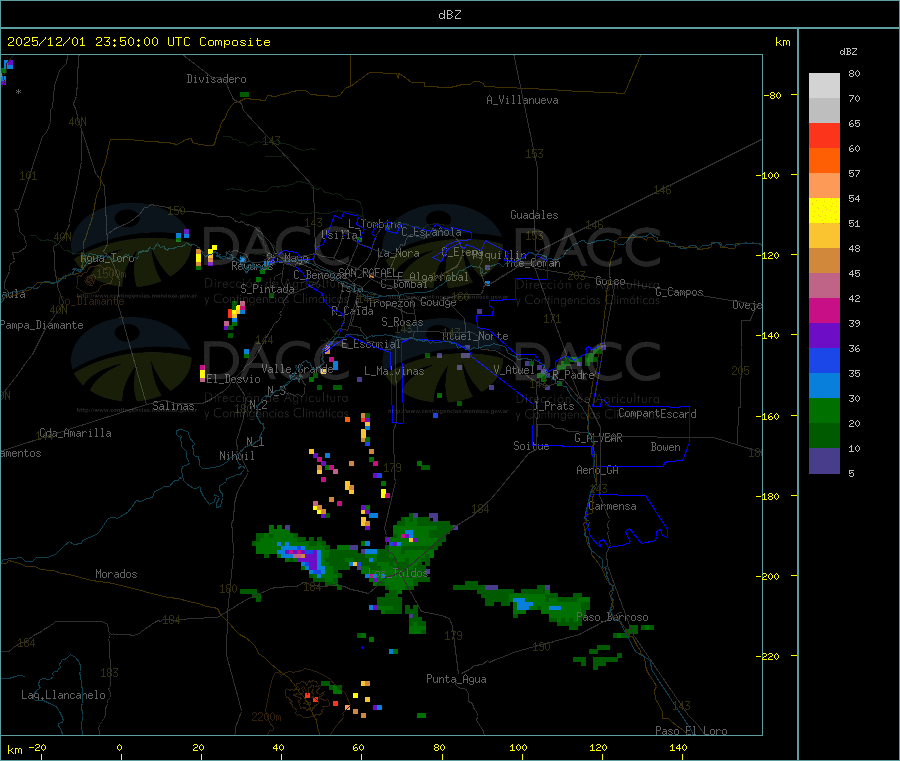This screenshot has height=761, width=900.
Task: Click the E_Escorial label
Action: [x=371, y=344]
